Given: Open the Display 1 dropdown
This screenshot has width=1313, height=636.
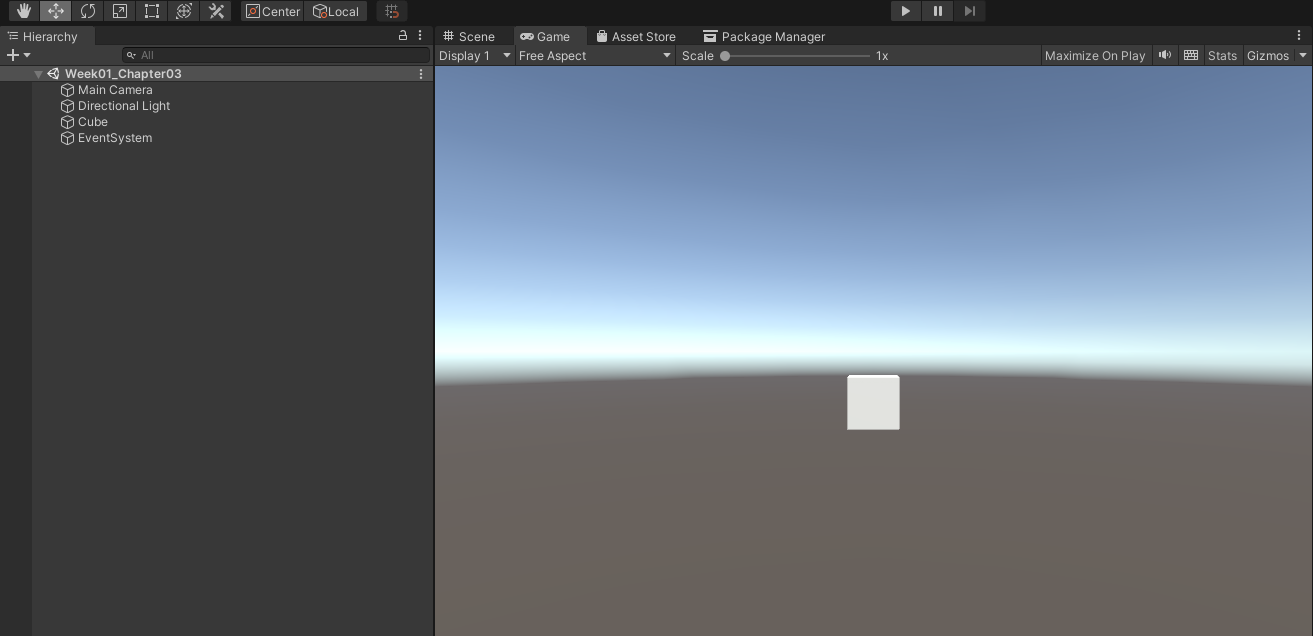Looking at the screenshot, I should 475,55.
